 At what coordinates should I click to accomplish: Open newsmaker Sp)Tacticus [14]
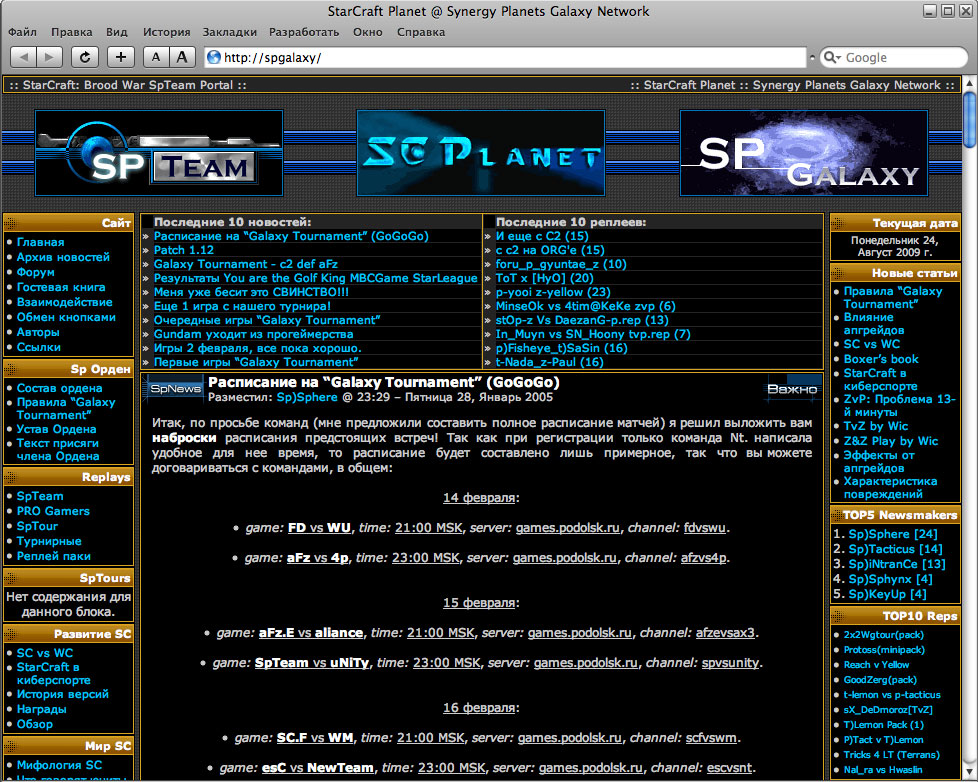pyautogui.click(x=895, y=549)
